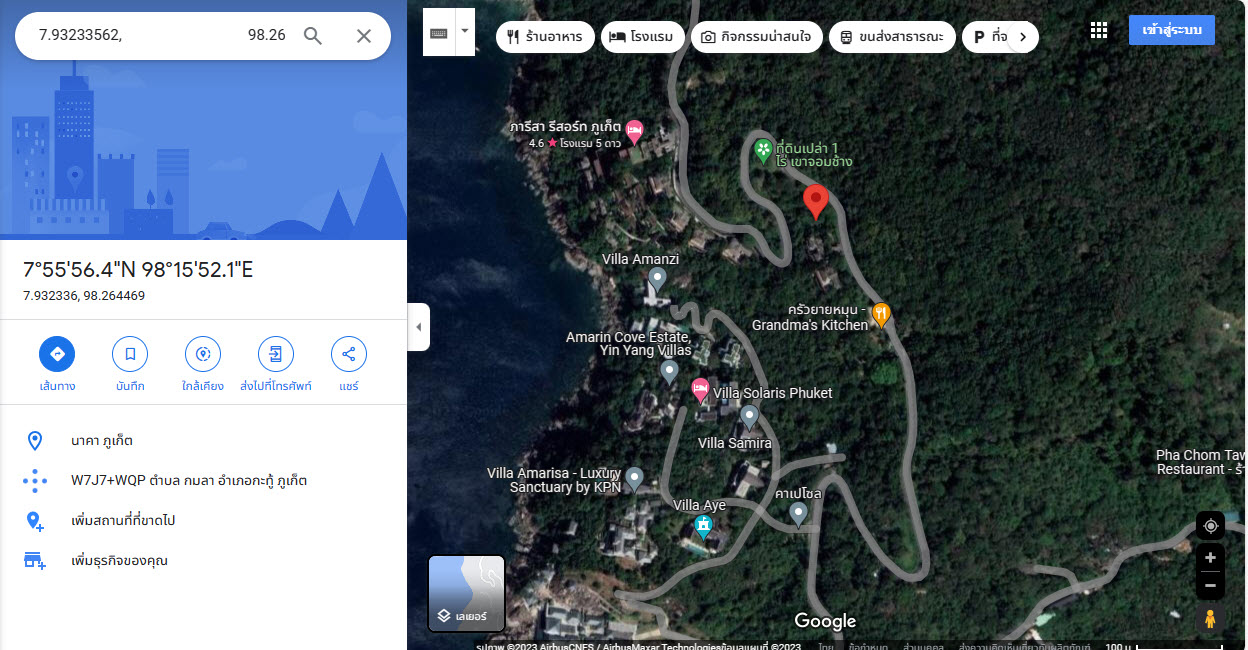
Task: Zoom in with the plus button
Action: [1210, 558]
